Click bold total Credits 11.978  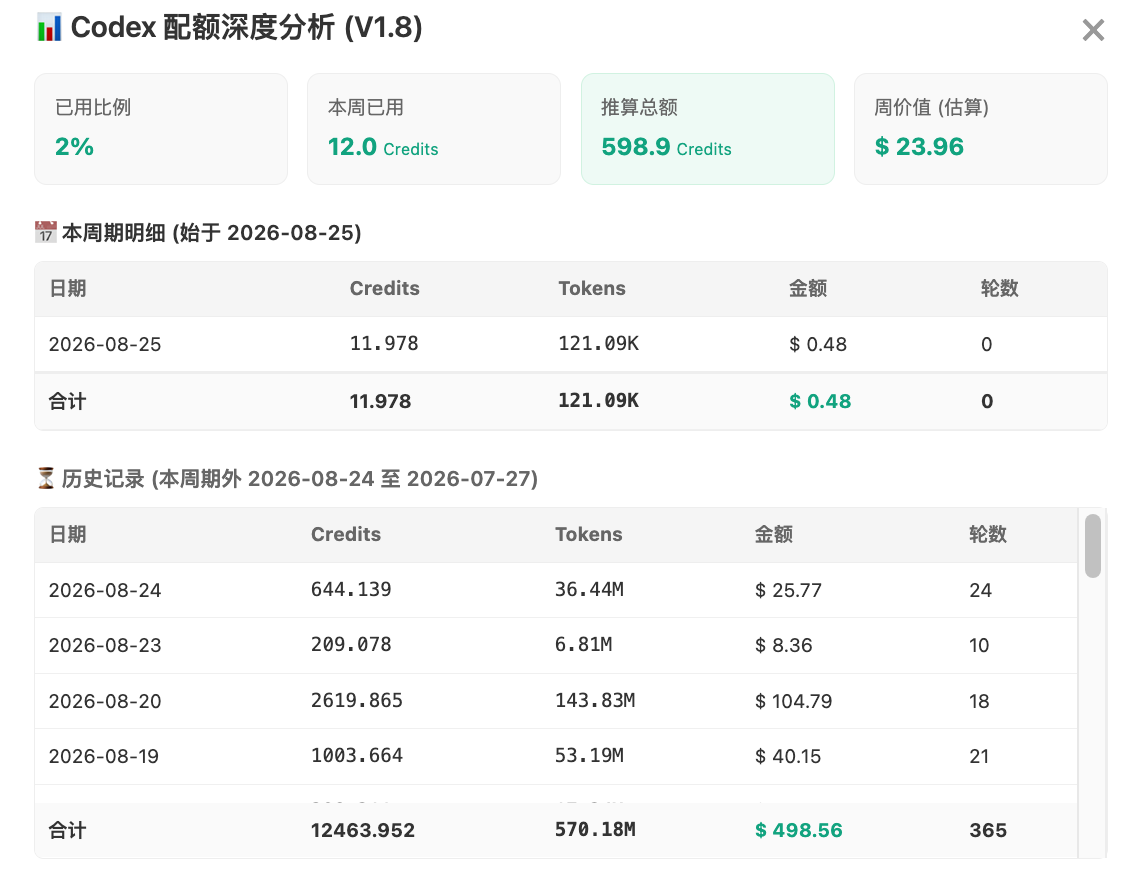381,401
